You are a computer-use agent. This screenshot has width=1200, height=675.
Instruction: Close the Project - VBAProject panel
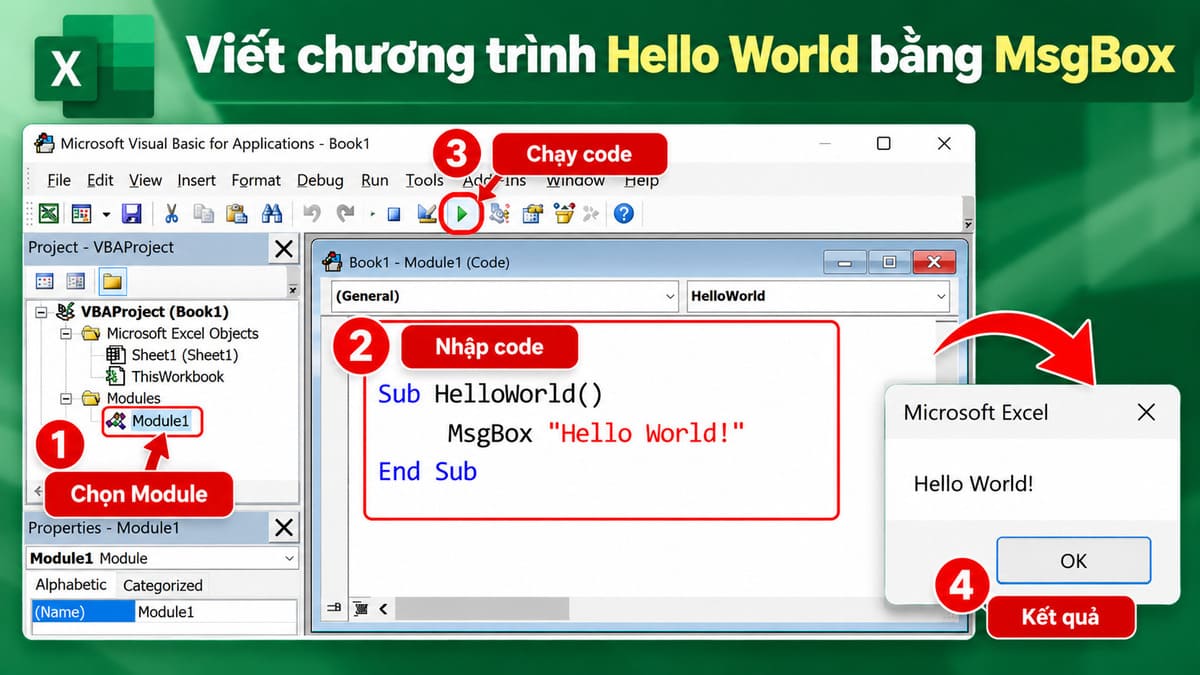[284, 248]
